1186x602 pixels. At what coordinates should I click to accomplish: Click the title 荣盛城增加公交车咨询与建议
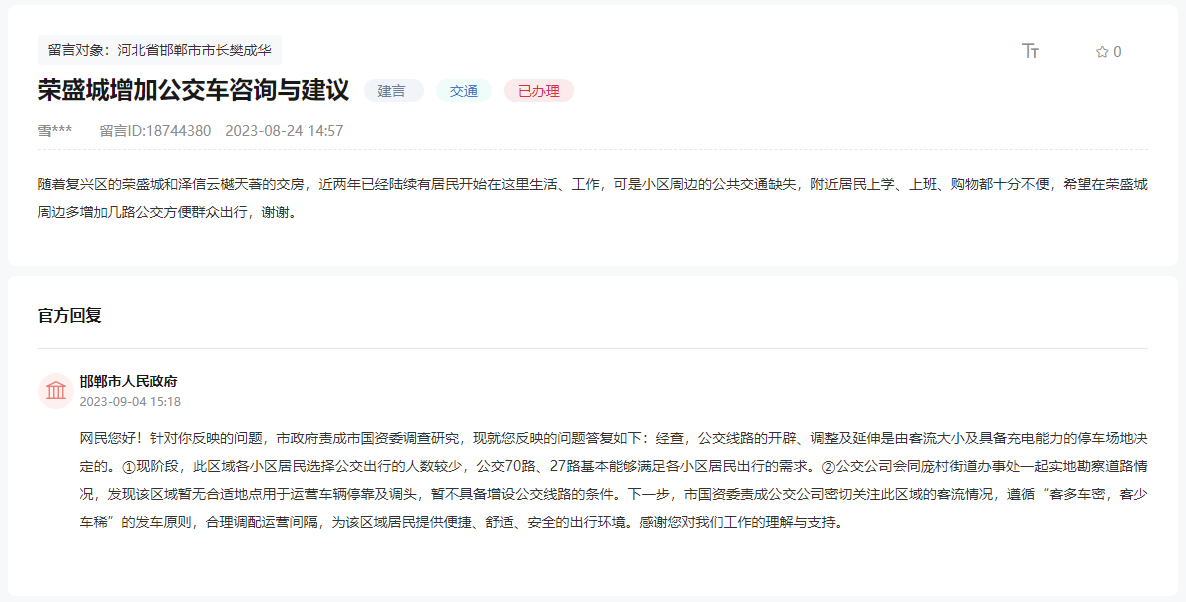pos(194,90)
